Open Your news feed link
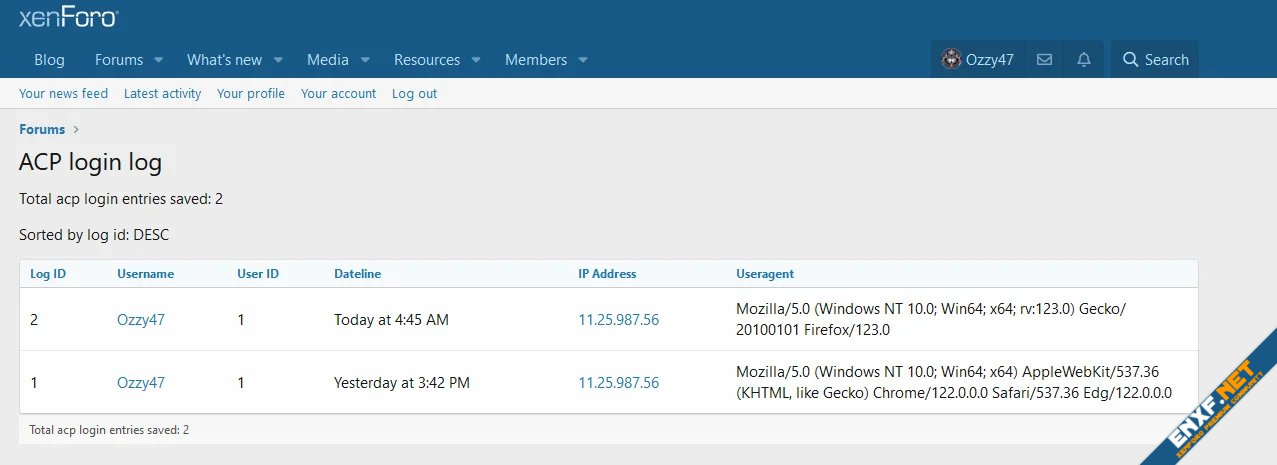 (63, 93)
